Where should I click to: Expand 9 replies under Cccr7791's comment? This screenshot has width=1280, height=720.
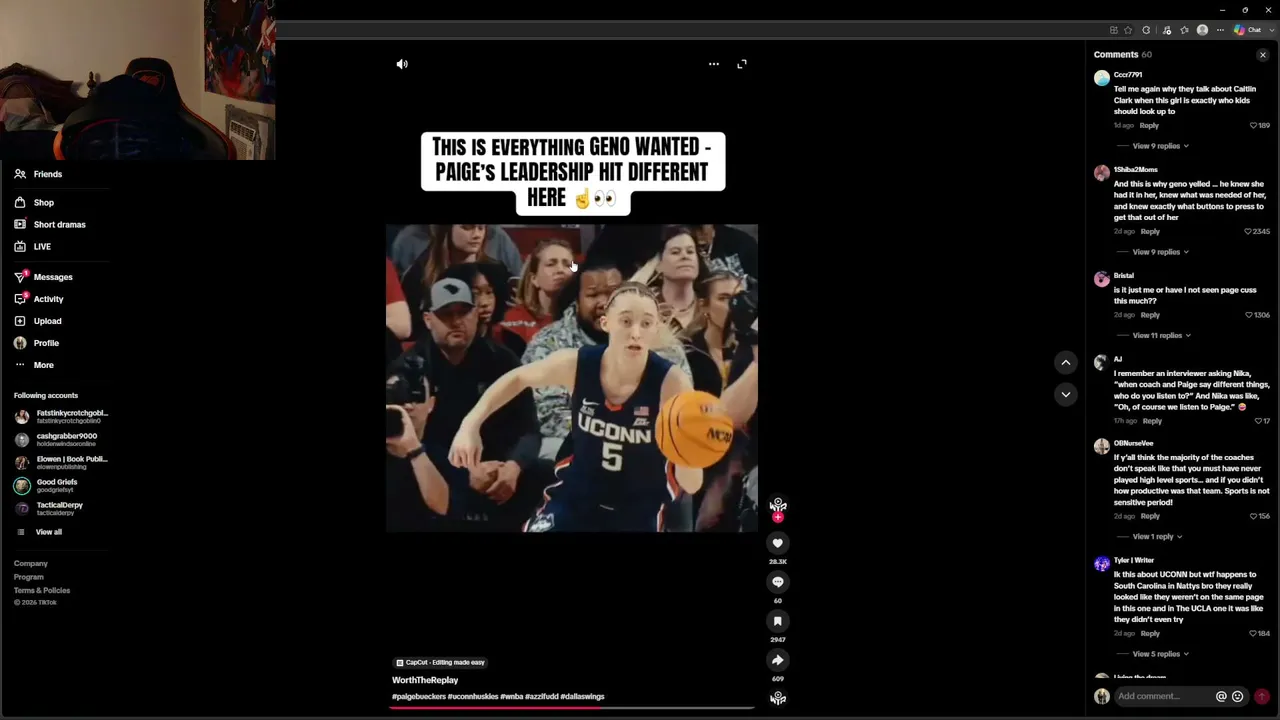[x=1160, y=146]
